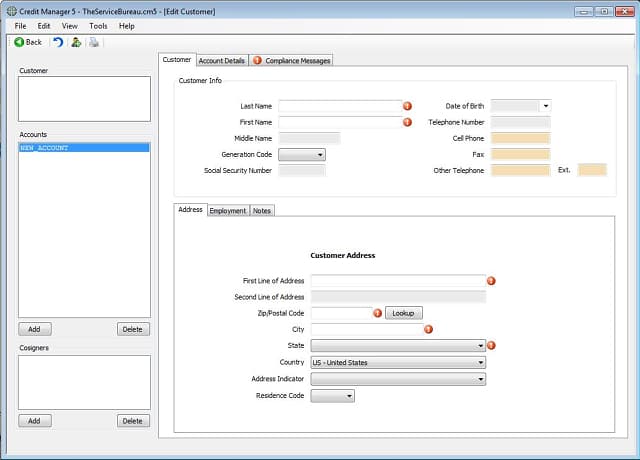This screenshot has width=640, height=460.
Task: Click the Cell Phone field
Action: pyautogui.click(x=520, y=138)
